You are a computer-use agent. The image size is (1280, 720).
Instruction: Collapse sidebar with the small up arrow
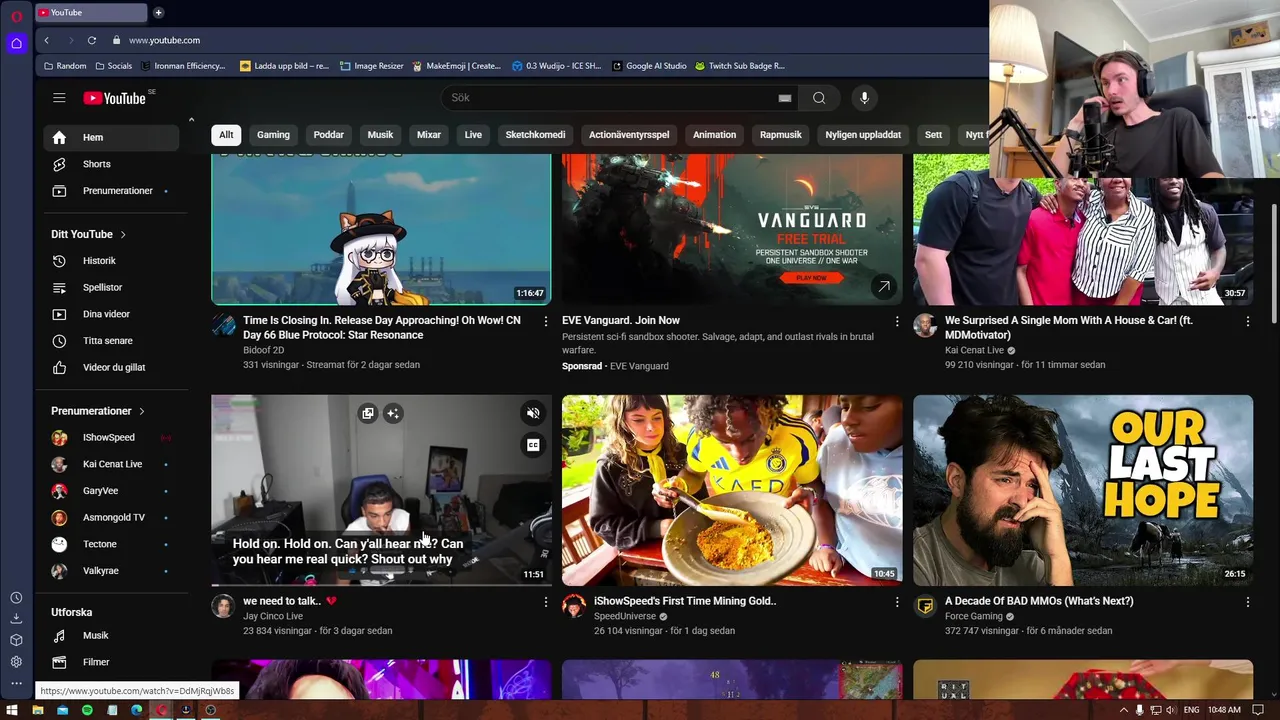click(x=191, y=120)
